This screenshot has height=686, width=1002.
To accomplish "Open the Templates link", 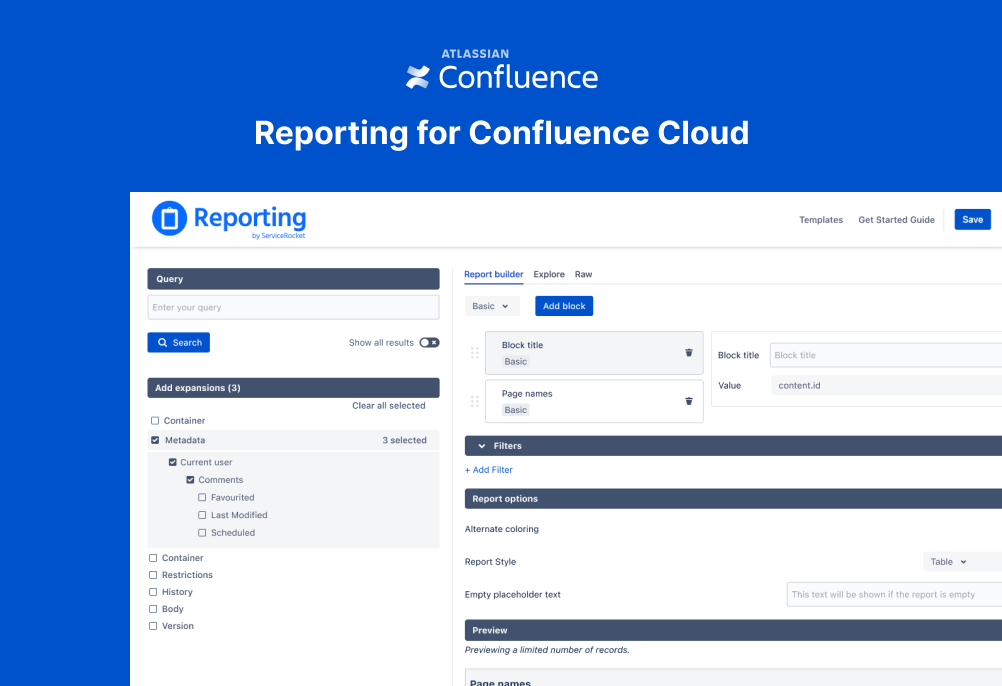I will (821, 220).
